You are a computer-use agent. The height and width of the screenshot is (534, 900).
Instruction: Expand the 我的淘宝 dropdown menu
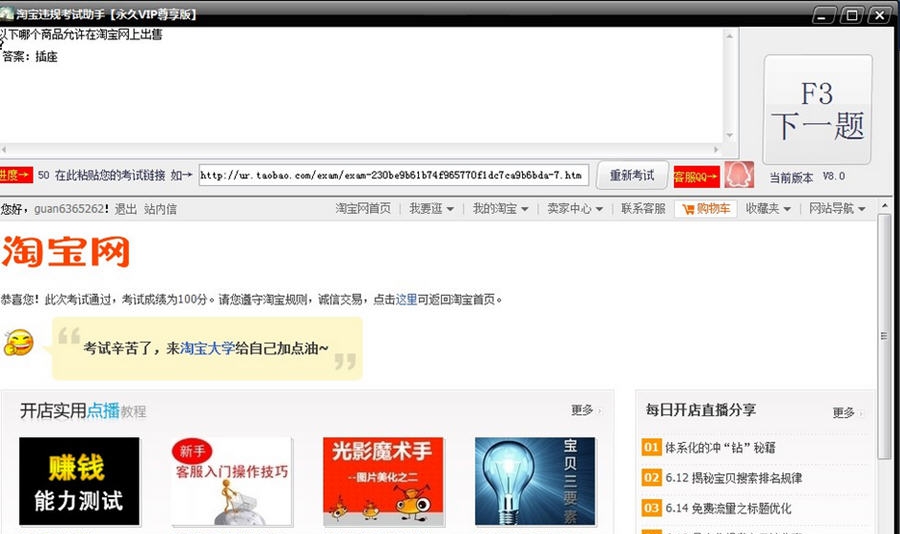click(x=500, y=208)
